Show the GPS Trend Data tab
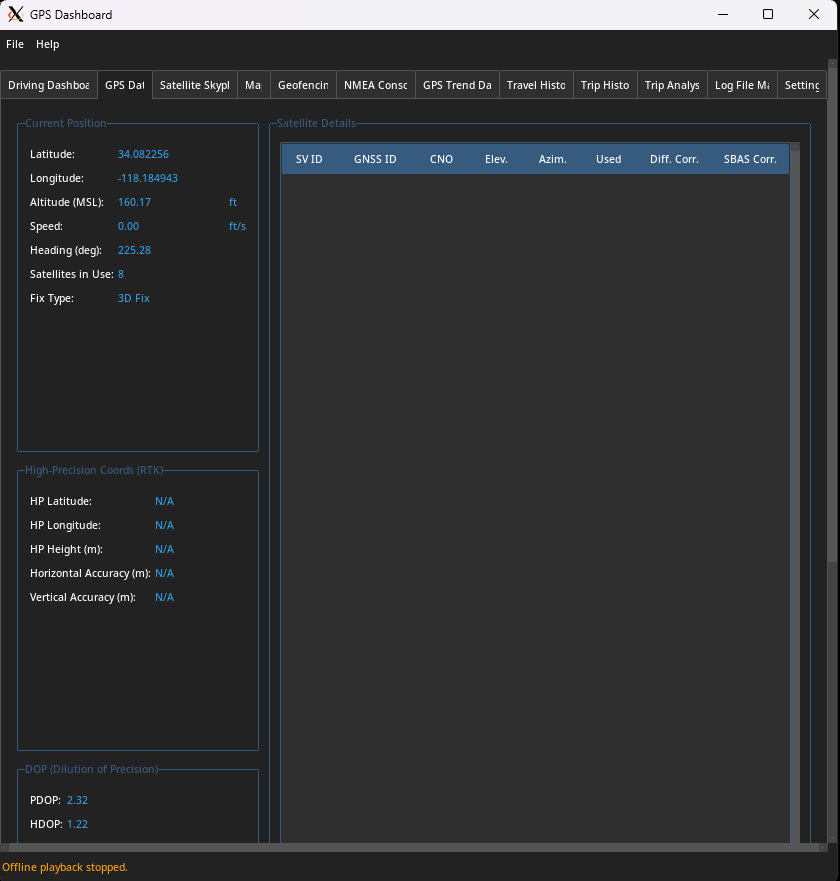 [457, 85]
